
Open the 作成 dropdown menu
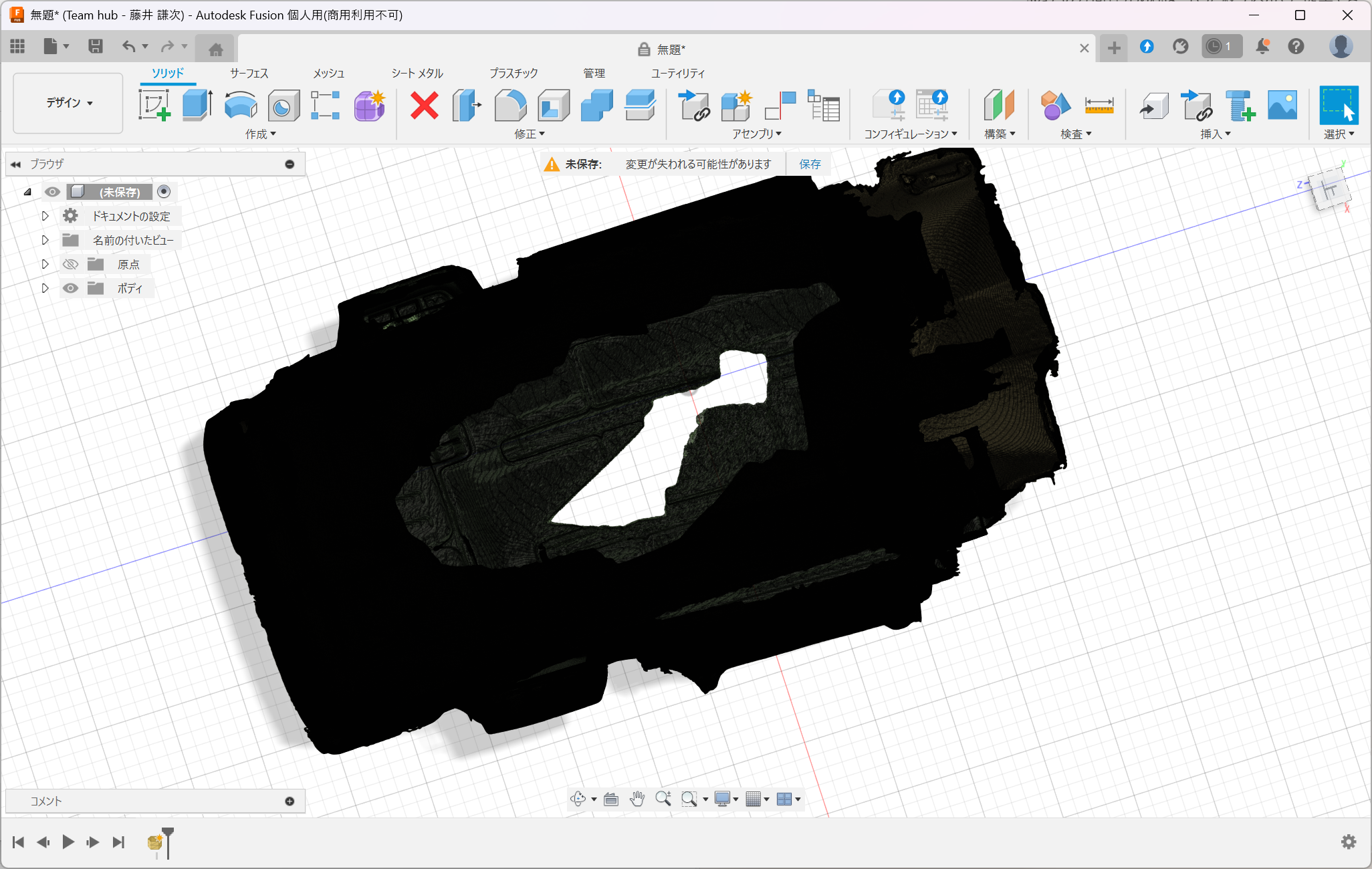point(260,134)
